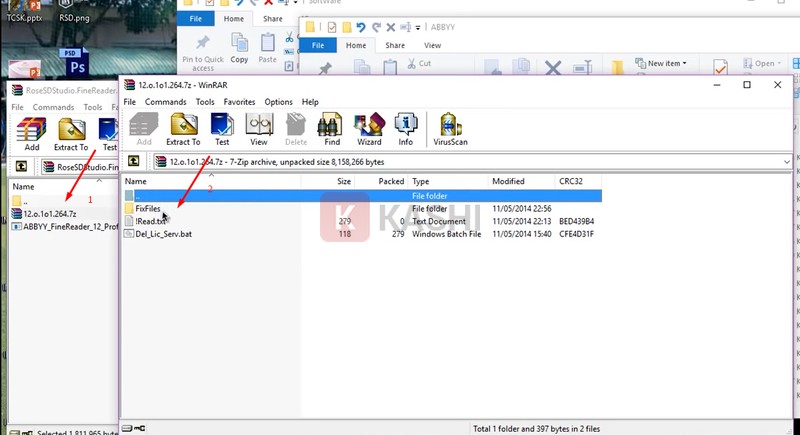Open New item dropdown in ABBYY Explorer

(661, 63)
